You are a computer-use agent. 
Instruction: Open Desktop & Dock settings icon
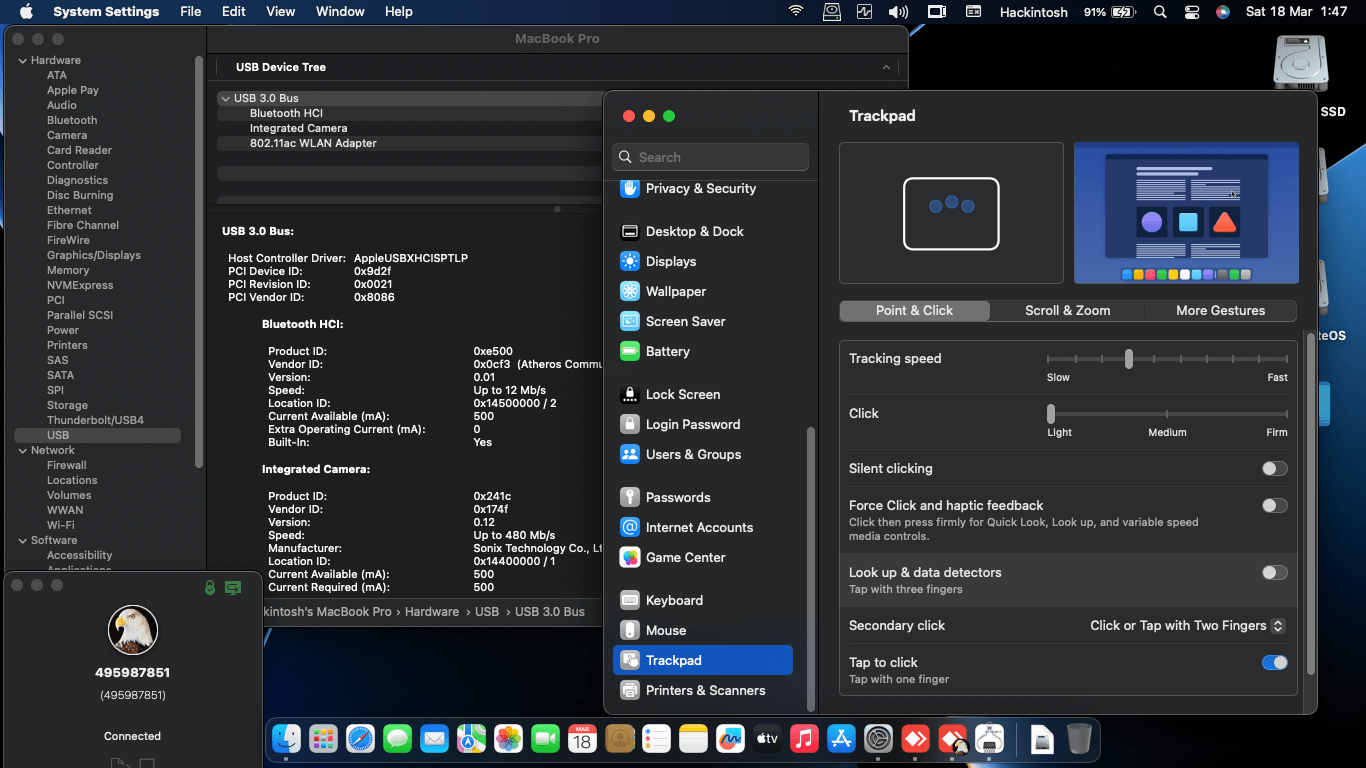(629, 231)
